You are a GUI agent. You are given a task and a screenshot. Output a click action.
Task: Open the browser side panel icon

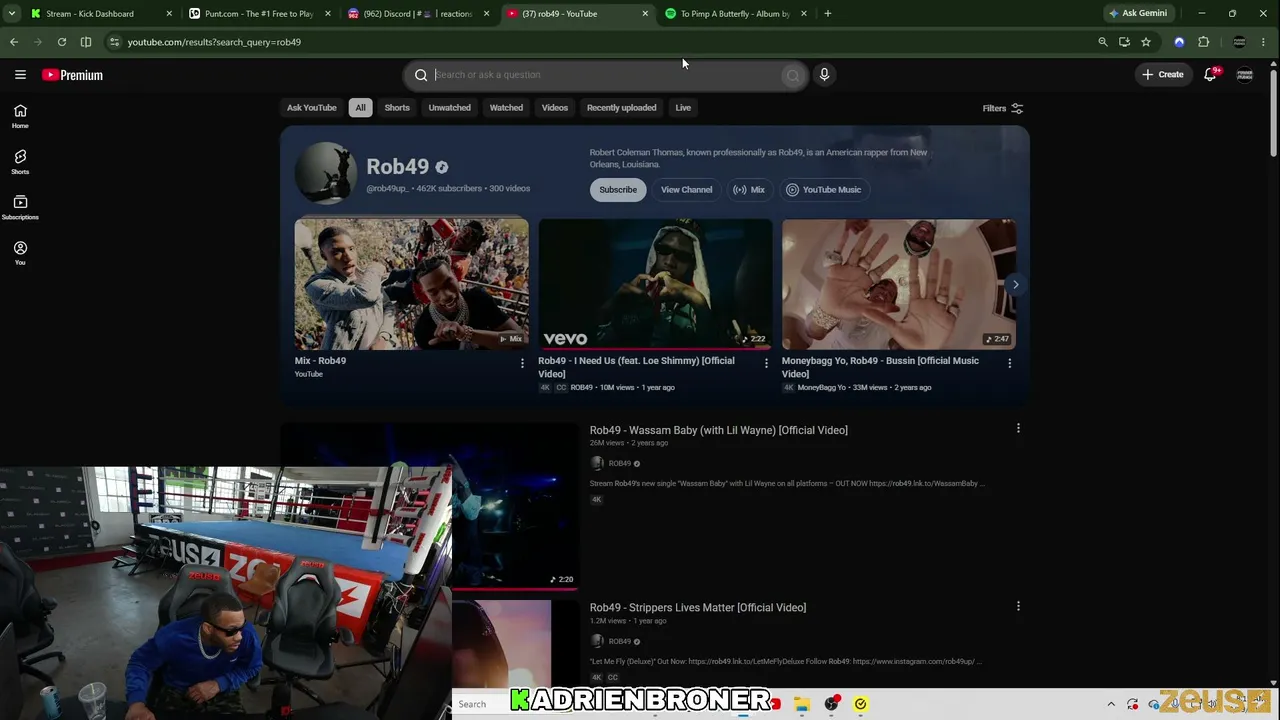click(86, 42)
